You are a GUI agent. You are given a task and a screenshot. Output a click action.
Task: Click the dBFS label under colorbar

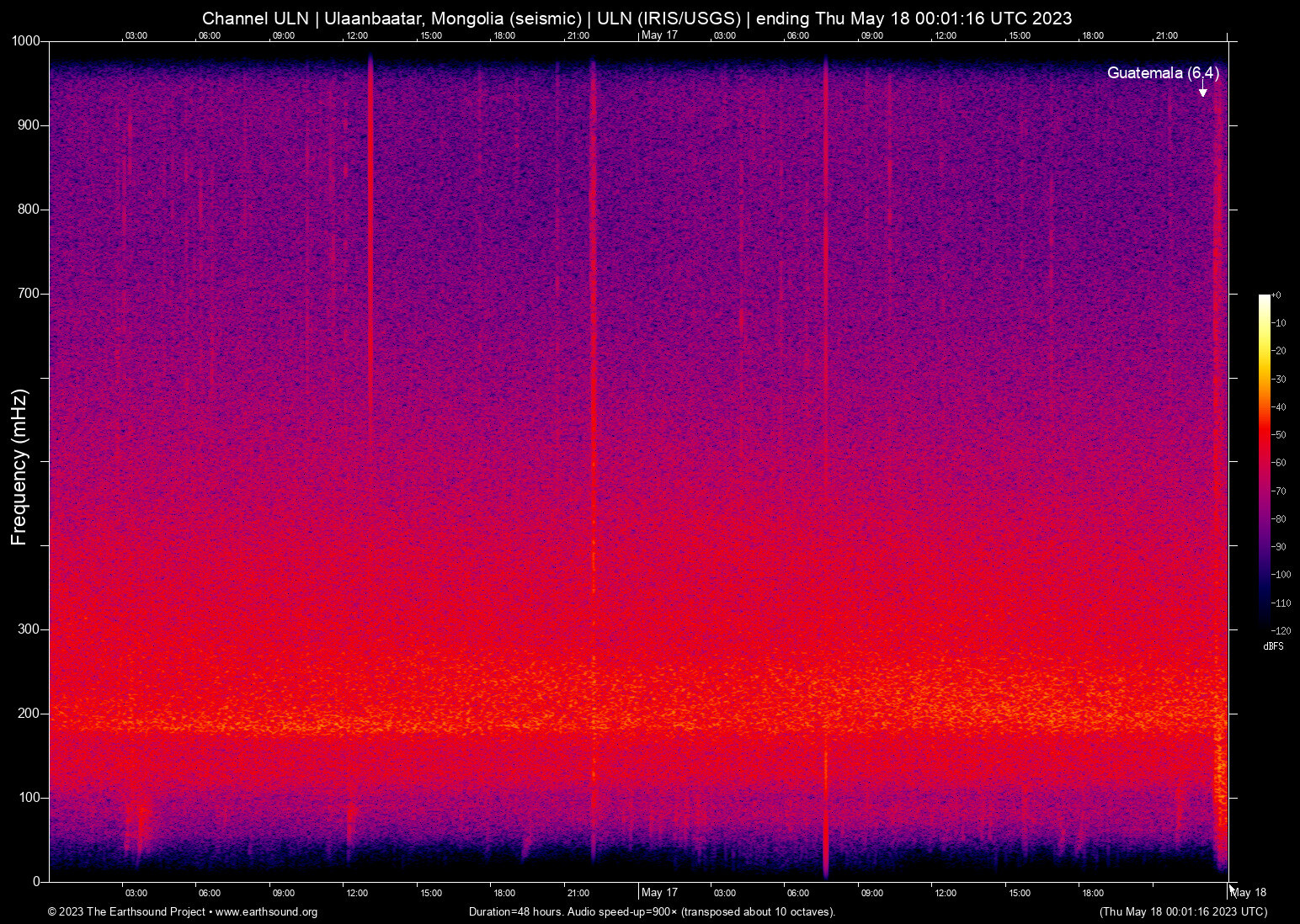1274,646
